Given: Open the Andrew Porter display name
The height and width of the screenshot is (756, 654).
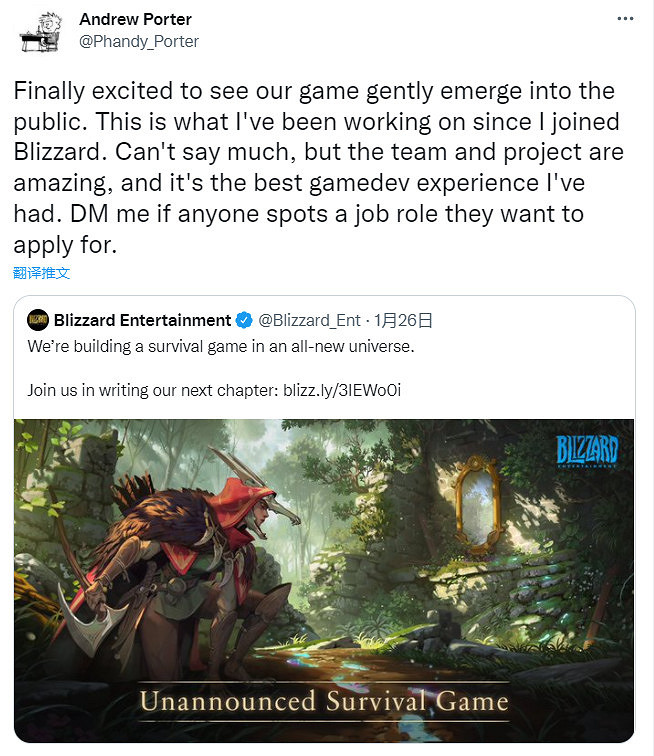Looking at the screenshot, I should 136,19.
